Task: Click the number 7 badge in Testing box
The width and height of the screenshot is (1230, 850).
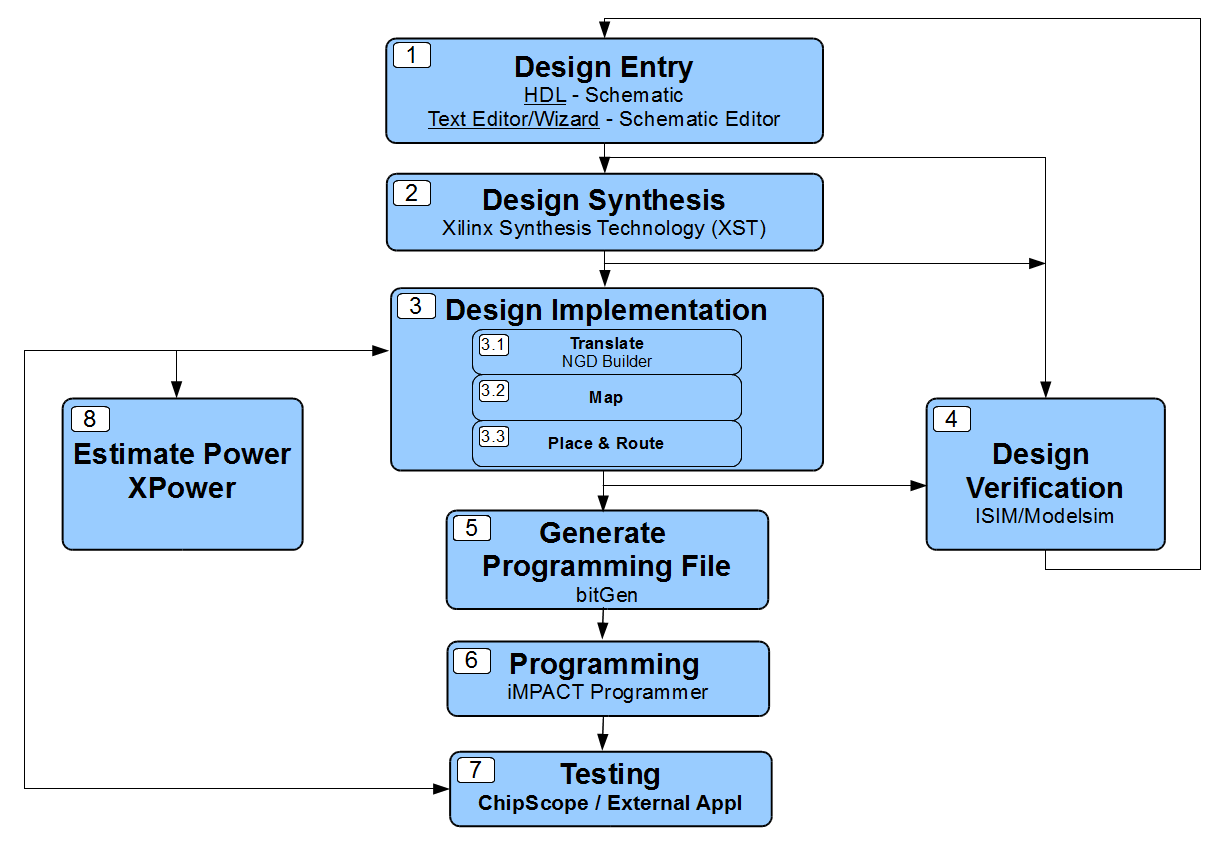Action: coord(475,770)
